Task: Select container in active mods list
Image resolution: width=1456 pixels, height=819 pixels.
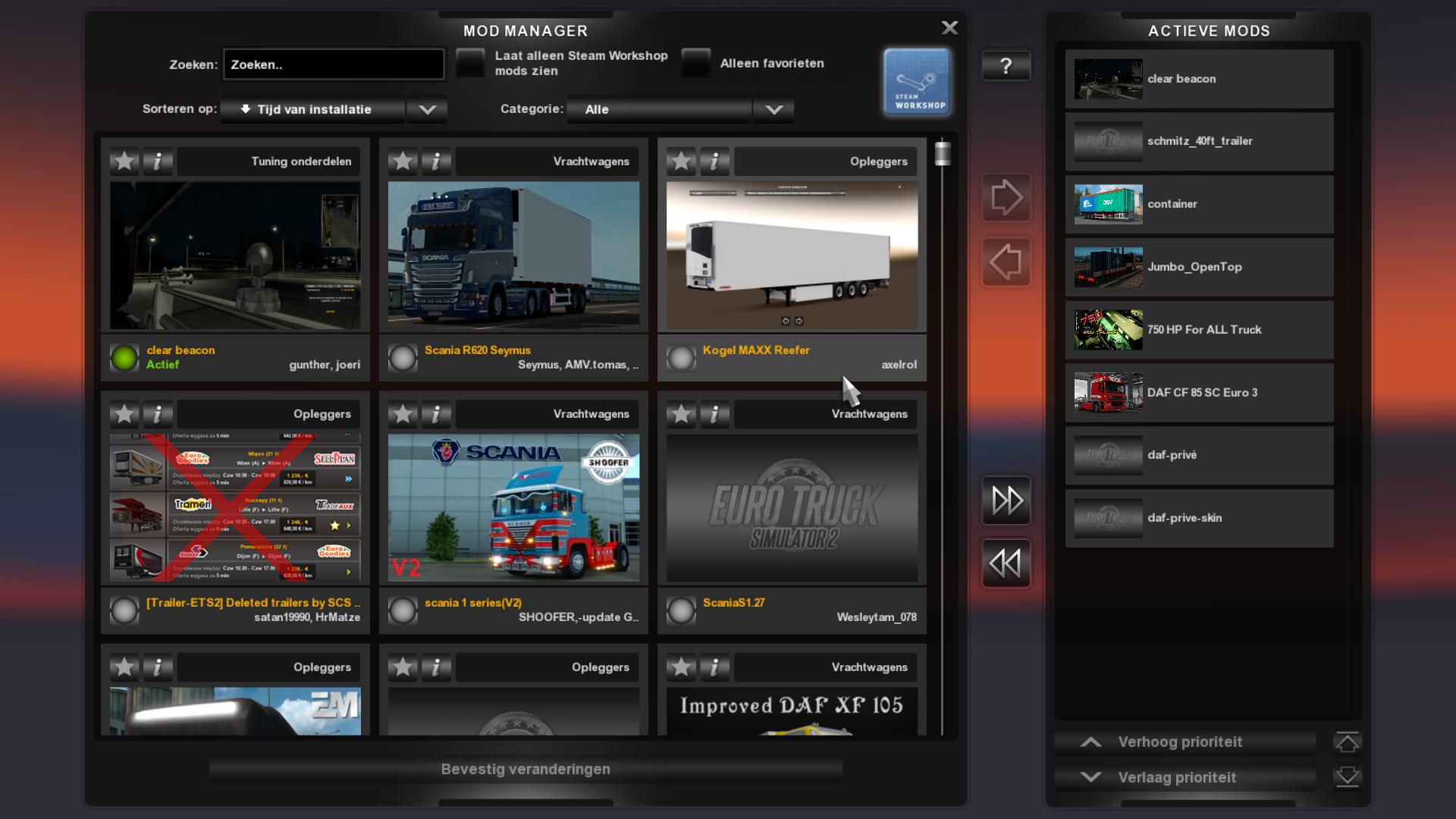Action: click(x=1199, y=204)
